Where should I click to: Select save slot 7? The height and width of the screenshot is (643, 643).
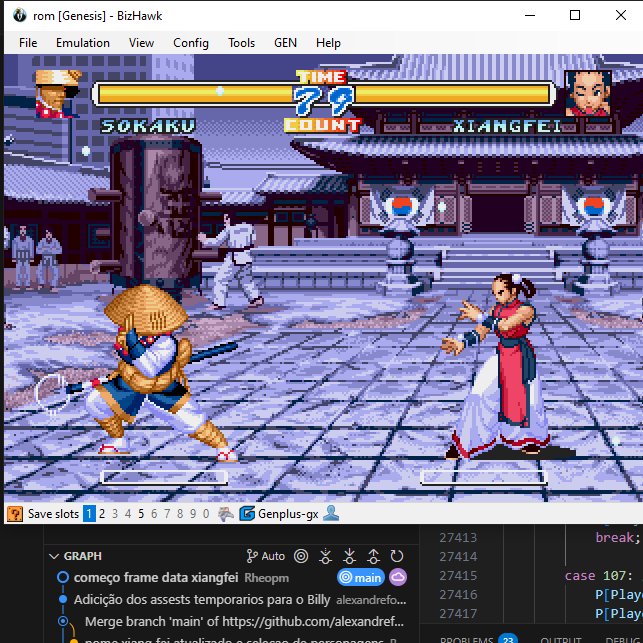(x=167, y=514)
